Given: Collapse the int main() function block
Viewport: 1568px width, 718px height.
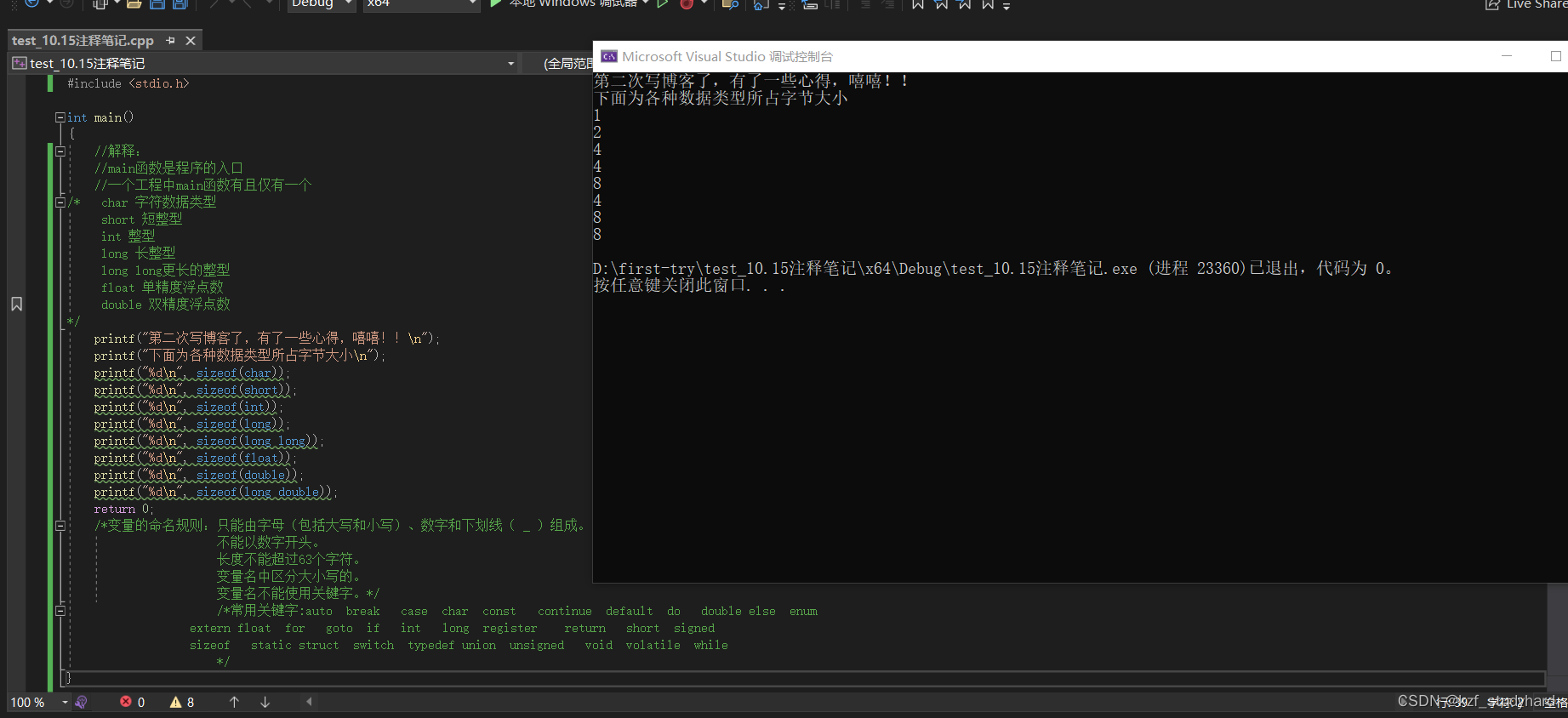Looking at the screenshot, I should pos(60,117).
